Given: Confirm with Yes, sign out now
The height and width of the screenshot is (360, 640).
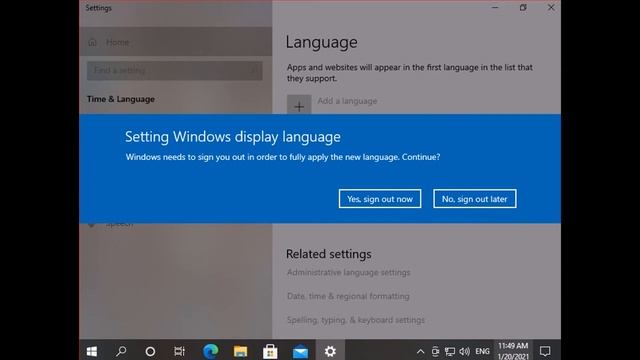Looking at the screenshot, I should tap(380, 199).
